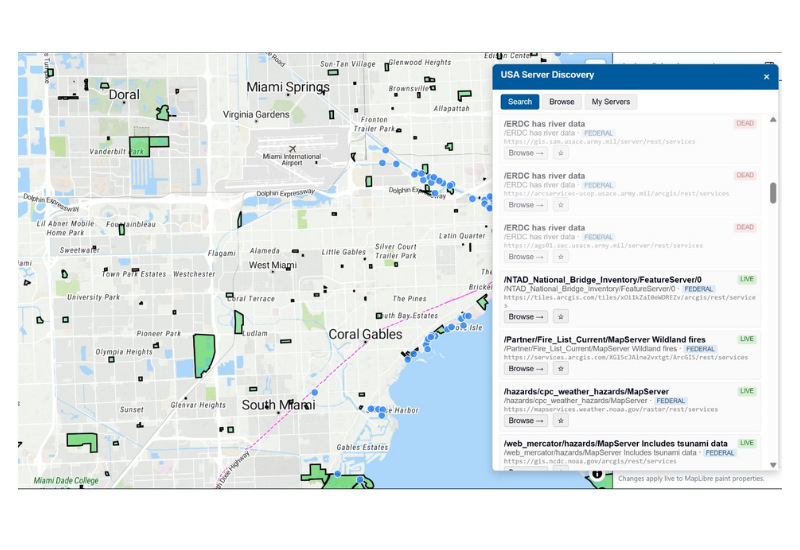Browse the ags01.sec.usace.army.mil ERDC server
Image resolution: width=800 pixels, height=550 pixels.
pyautogui.click(x=526, y=257)
